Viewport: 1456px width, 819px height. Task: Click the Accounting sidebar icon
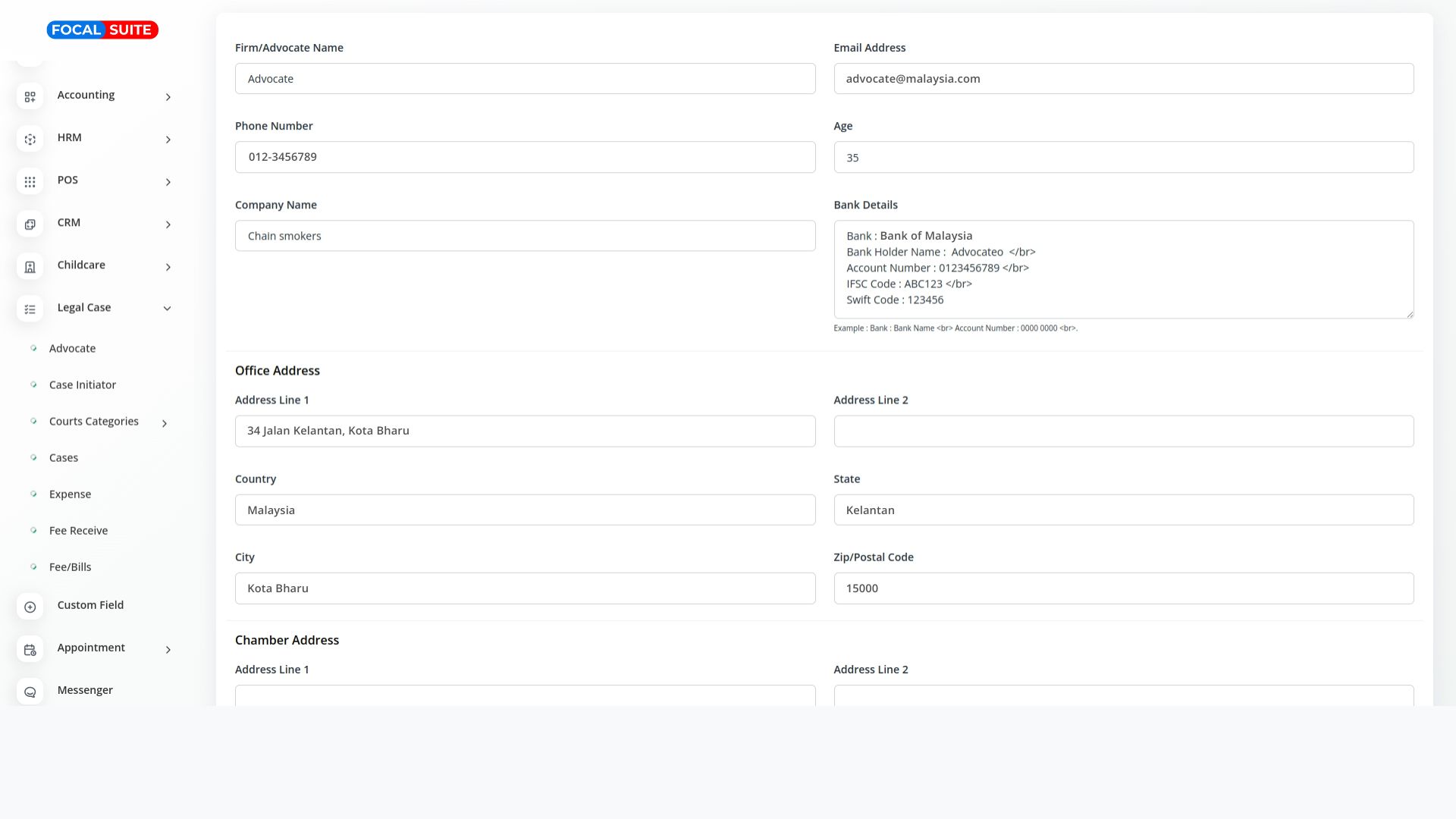coord(30,96)
